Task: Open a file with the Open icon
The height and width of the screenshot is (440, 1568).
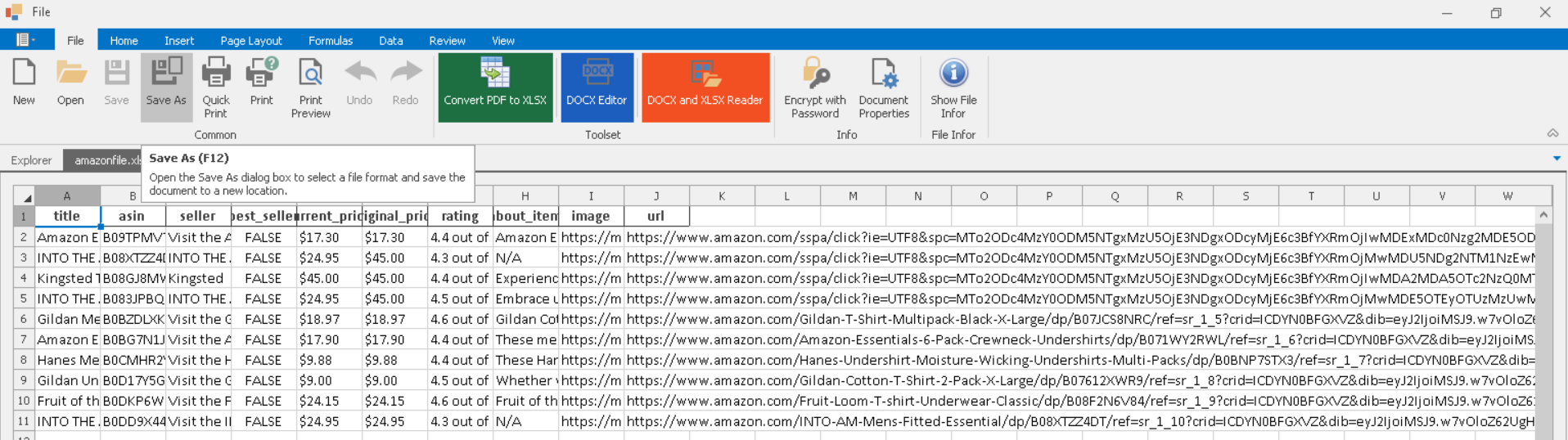Action: (x=70, y=82)
